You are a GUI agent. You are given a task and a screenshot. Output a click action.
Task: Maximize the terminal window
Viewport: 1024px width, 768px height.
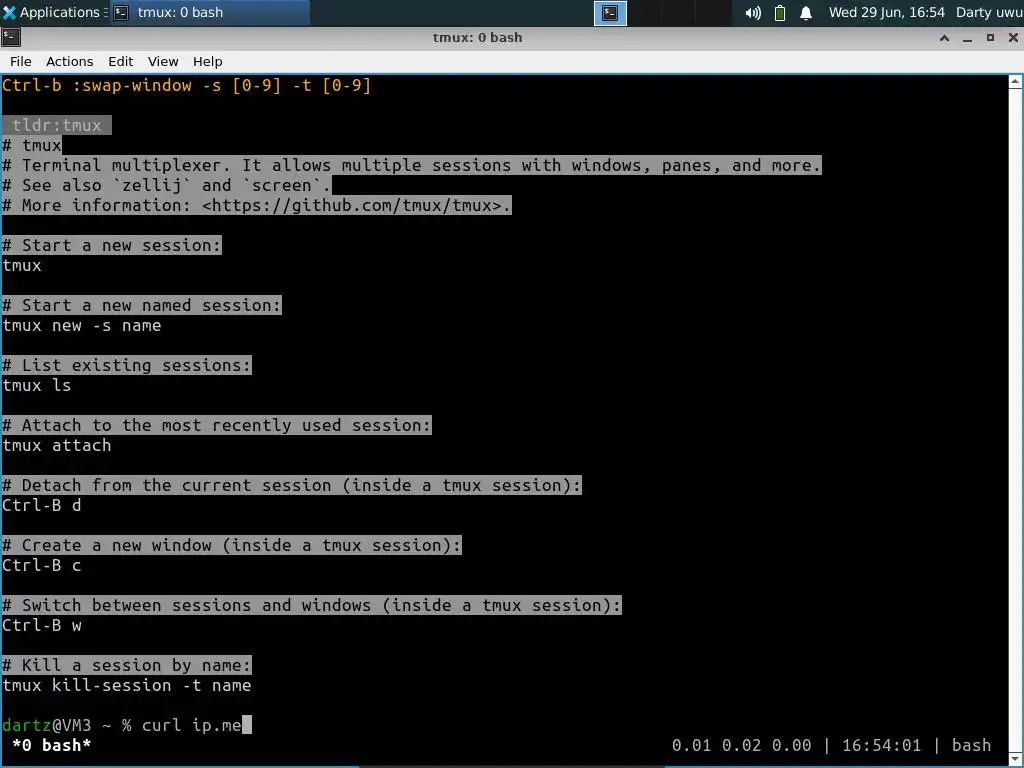[990, 38]
